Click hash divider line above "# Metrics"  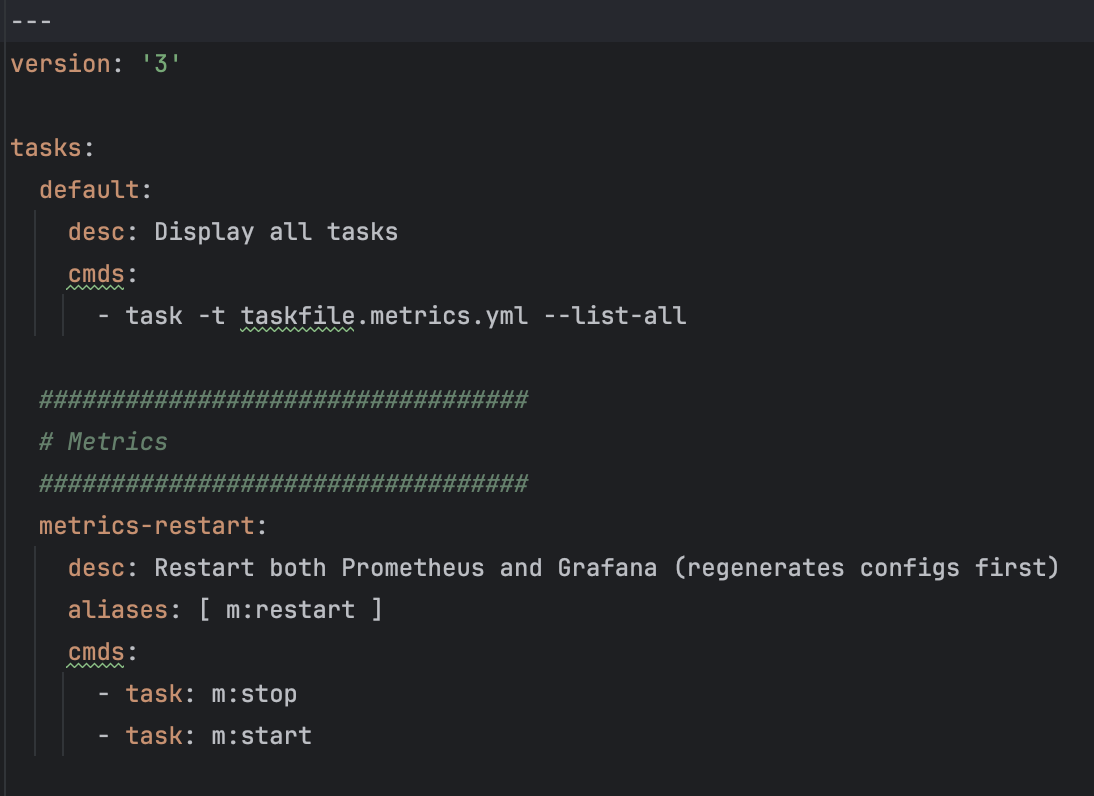(x=283, y=400)
